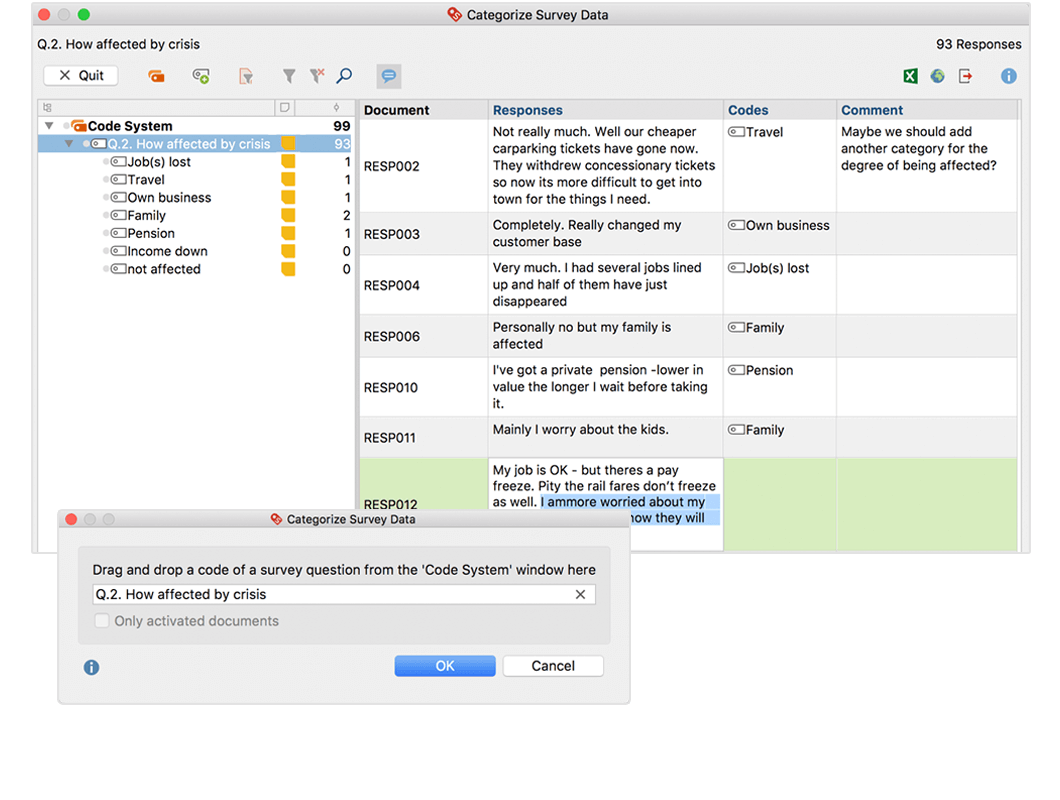Click response 'Personally no but my family is affected'
This screenshot has height=800, width=1060.
point(581,335)
